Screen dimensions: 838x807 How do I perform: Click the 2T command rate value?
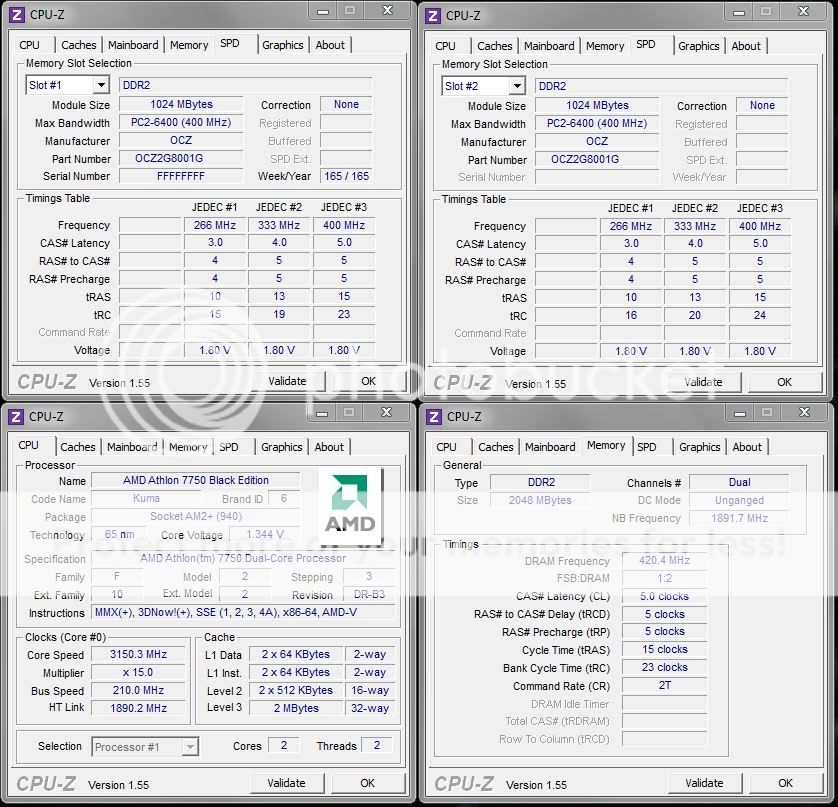(664, 685)
